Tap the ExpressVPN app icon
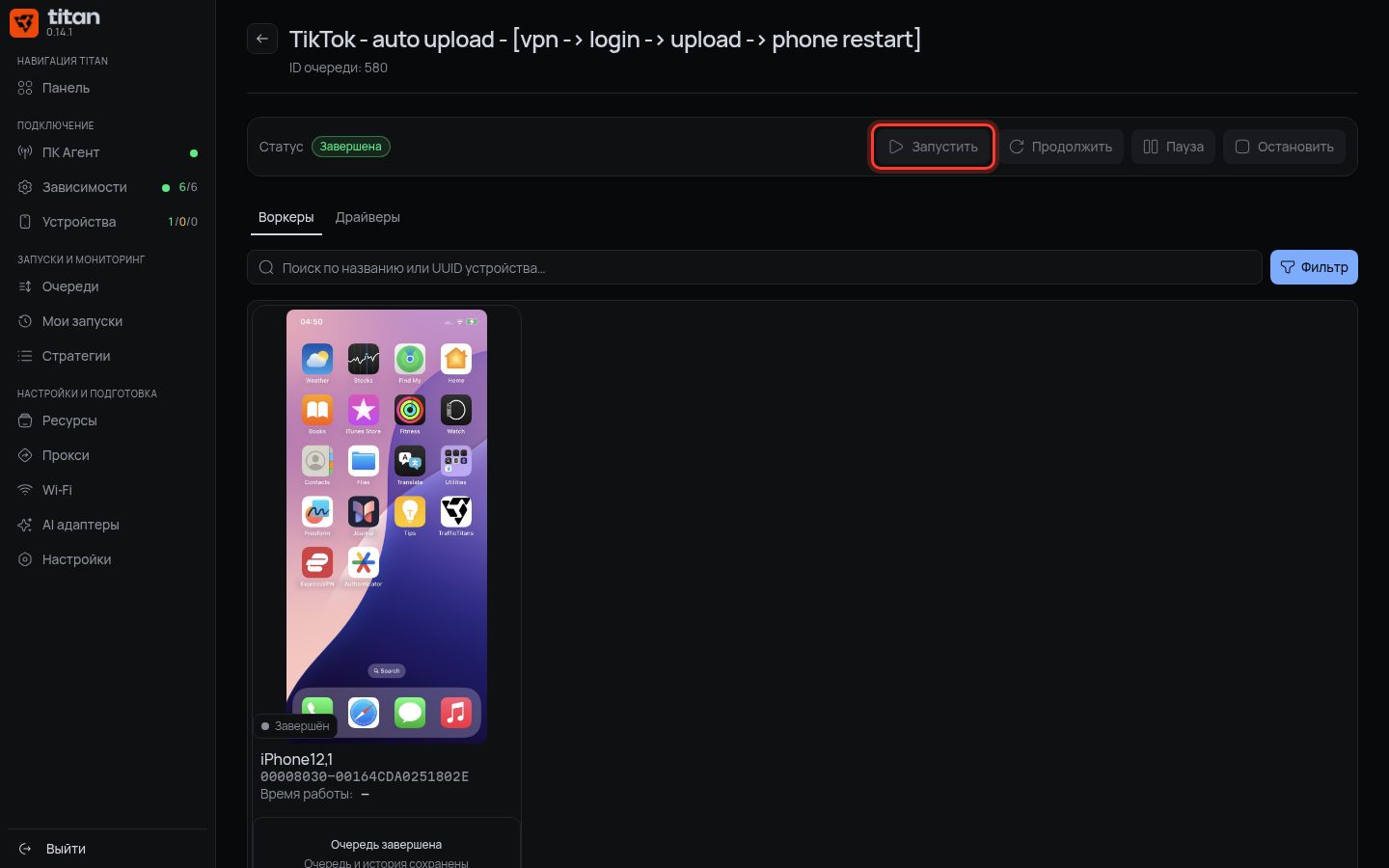Viewport: 1389px width, 868px height. click(x=317, y=562)
